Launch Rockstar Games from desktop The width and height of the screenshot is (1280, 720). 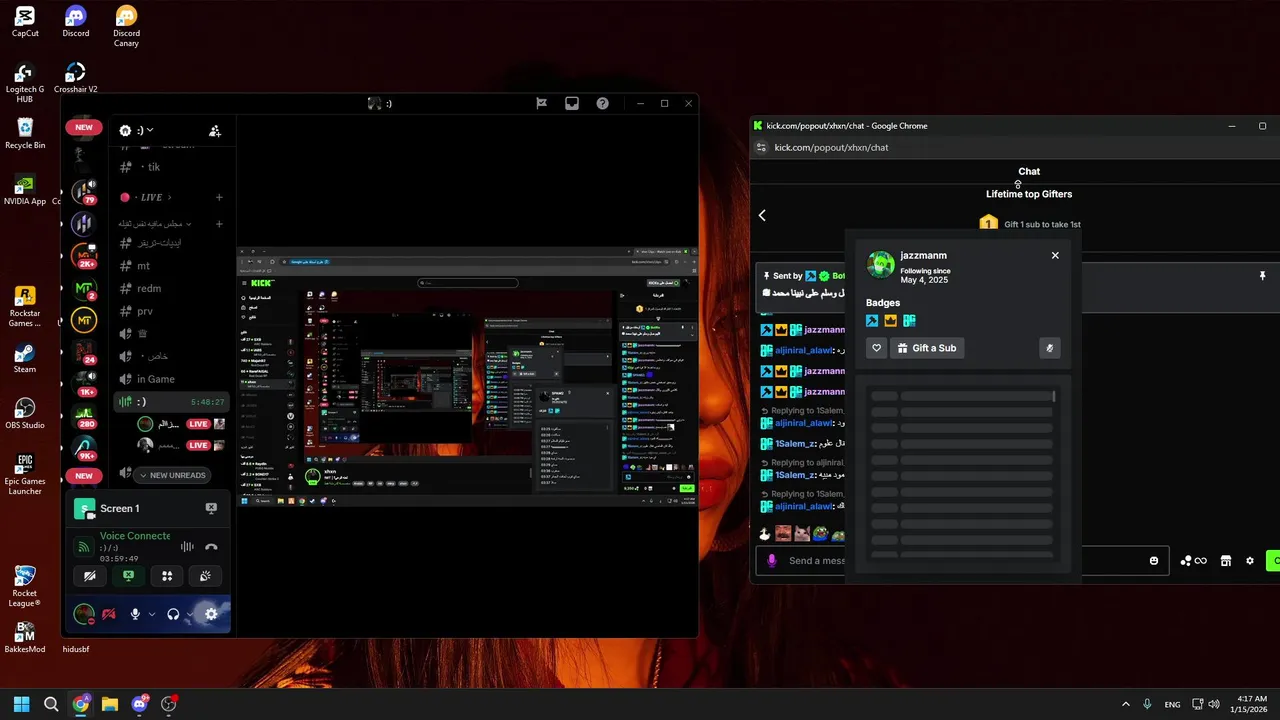[x=25, y=306]
